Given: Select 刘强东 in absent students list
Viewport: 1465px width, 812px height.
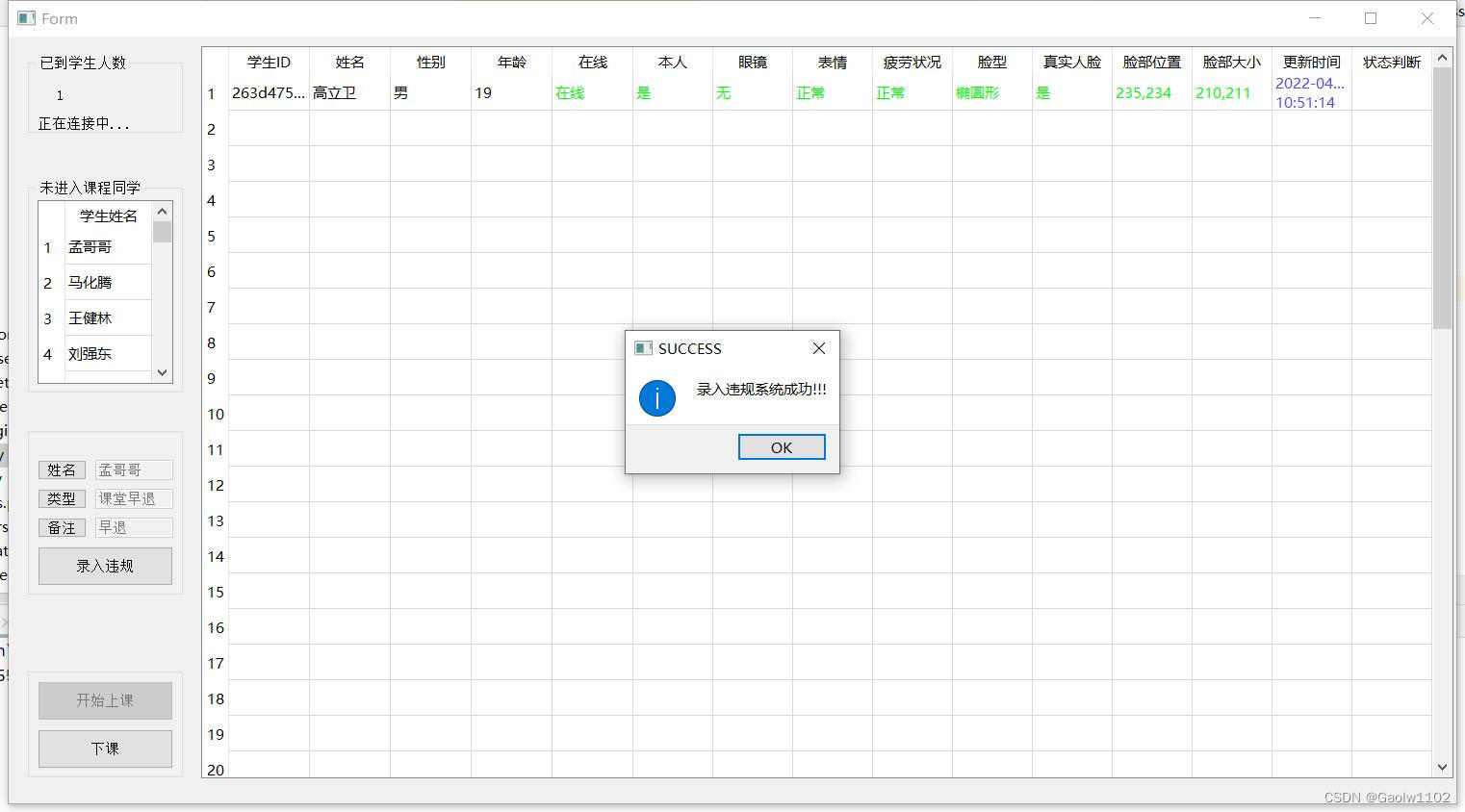Looking at the screenshot, I should click(108, 354).
